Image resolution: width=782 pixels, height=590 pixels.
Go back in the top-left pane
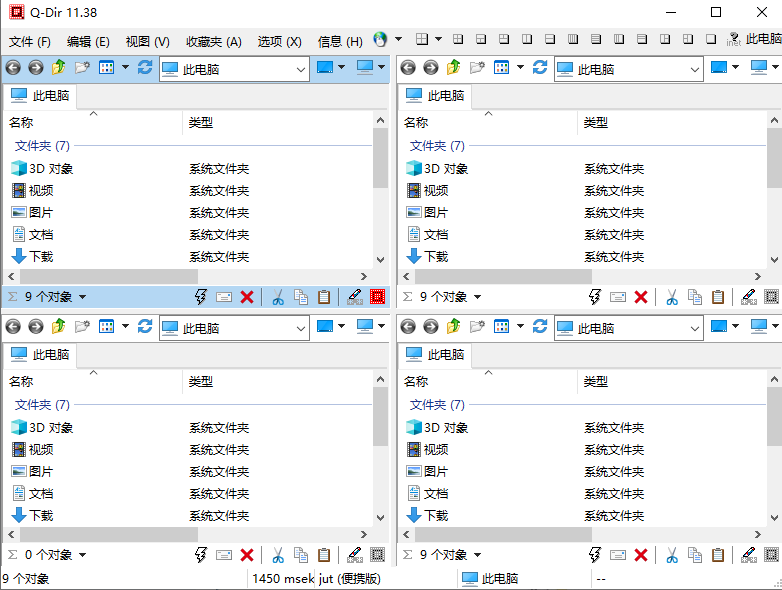pyautogui.click(x=13, y=67)
